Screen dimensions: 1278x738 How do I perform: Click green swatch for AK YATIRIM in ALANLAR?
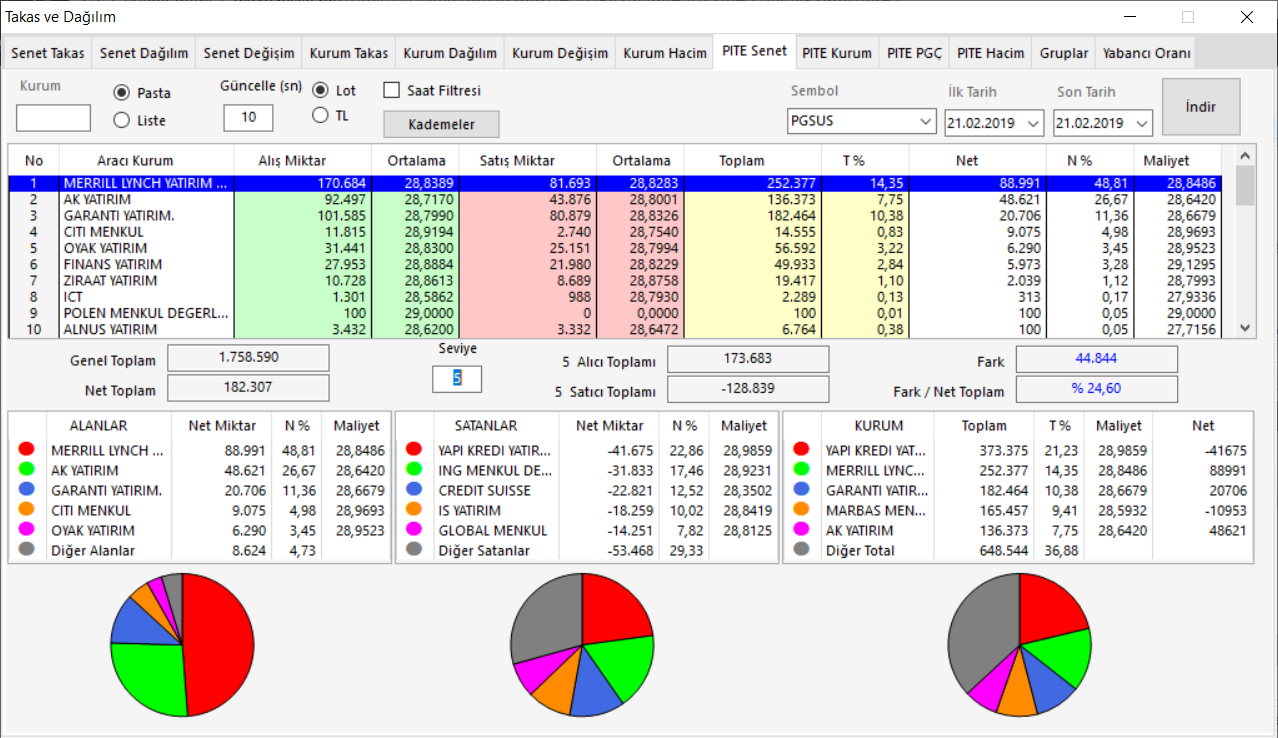coord(27,470)
